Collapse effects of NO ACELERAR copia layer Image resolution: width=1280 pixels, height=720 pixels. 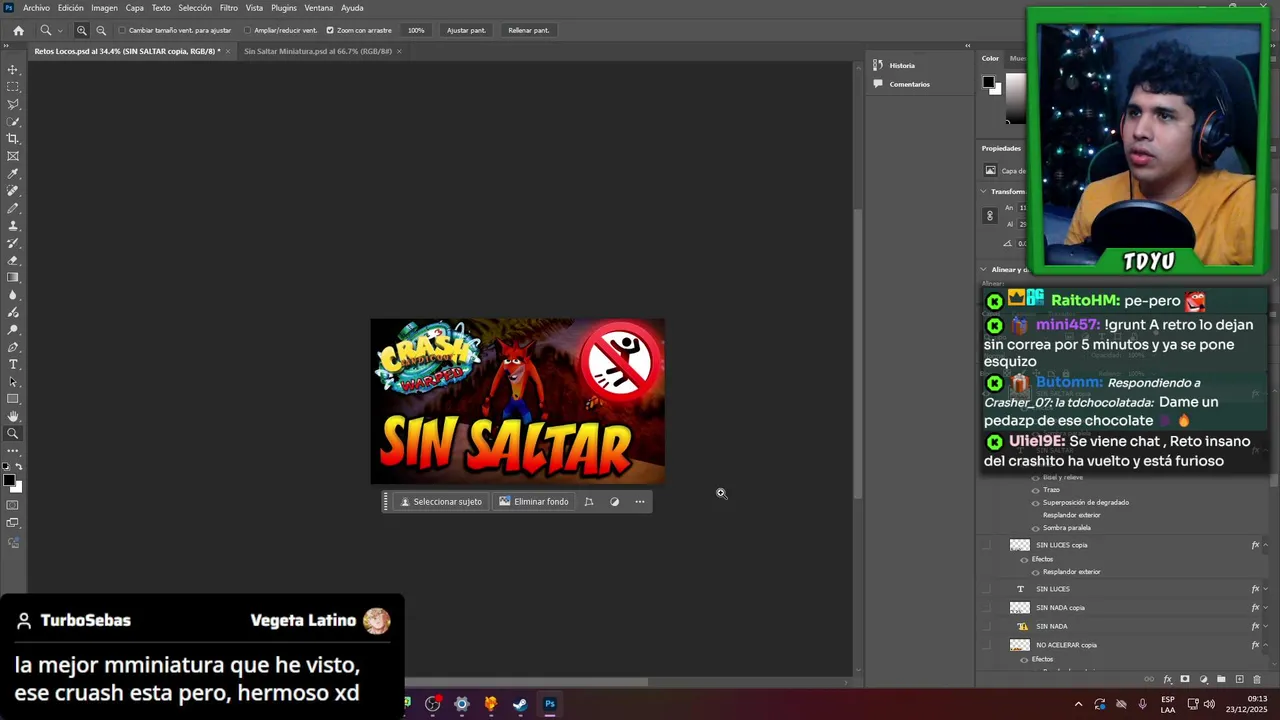click(1265, 645)
